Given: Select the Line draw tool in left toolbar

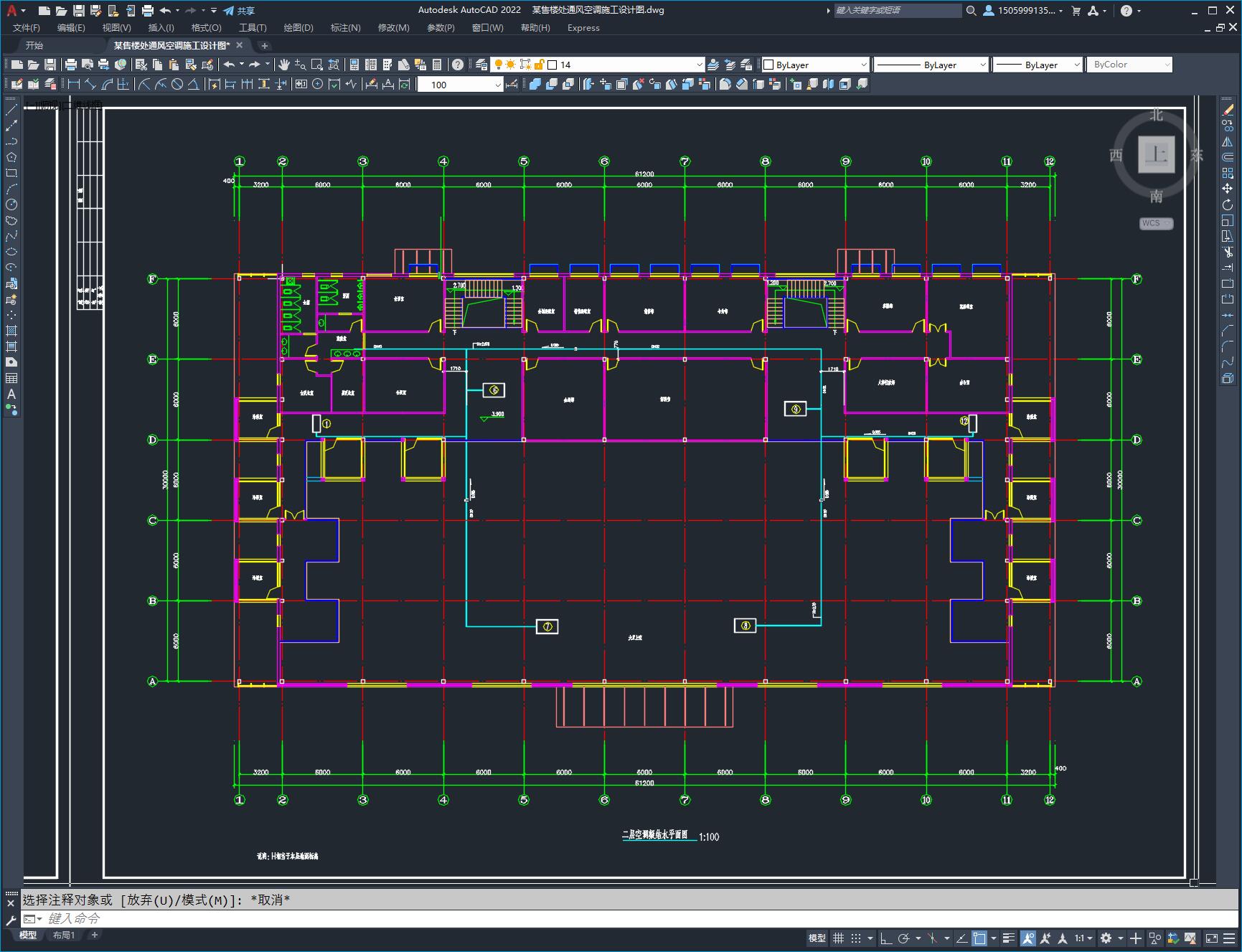Looking at the screenshot, I should [11, 110].
